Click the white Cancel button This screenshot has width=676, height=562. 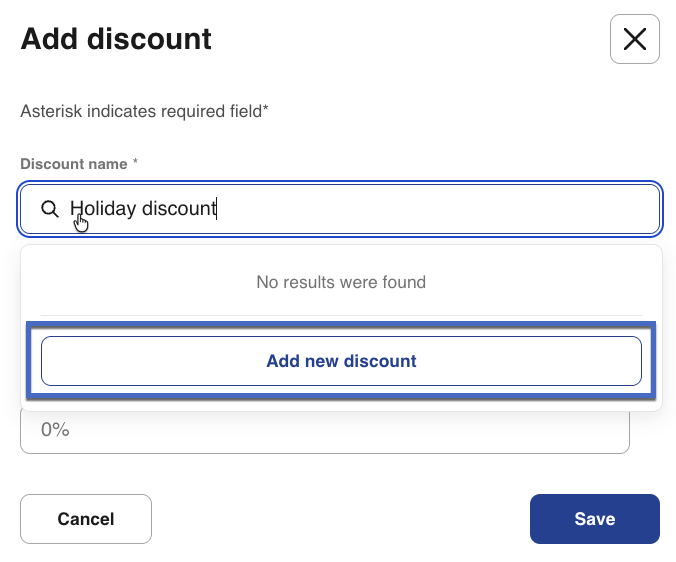pyautogui.click(x=86, y=519)
